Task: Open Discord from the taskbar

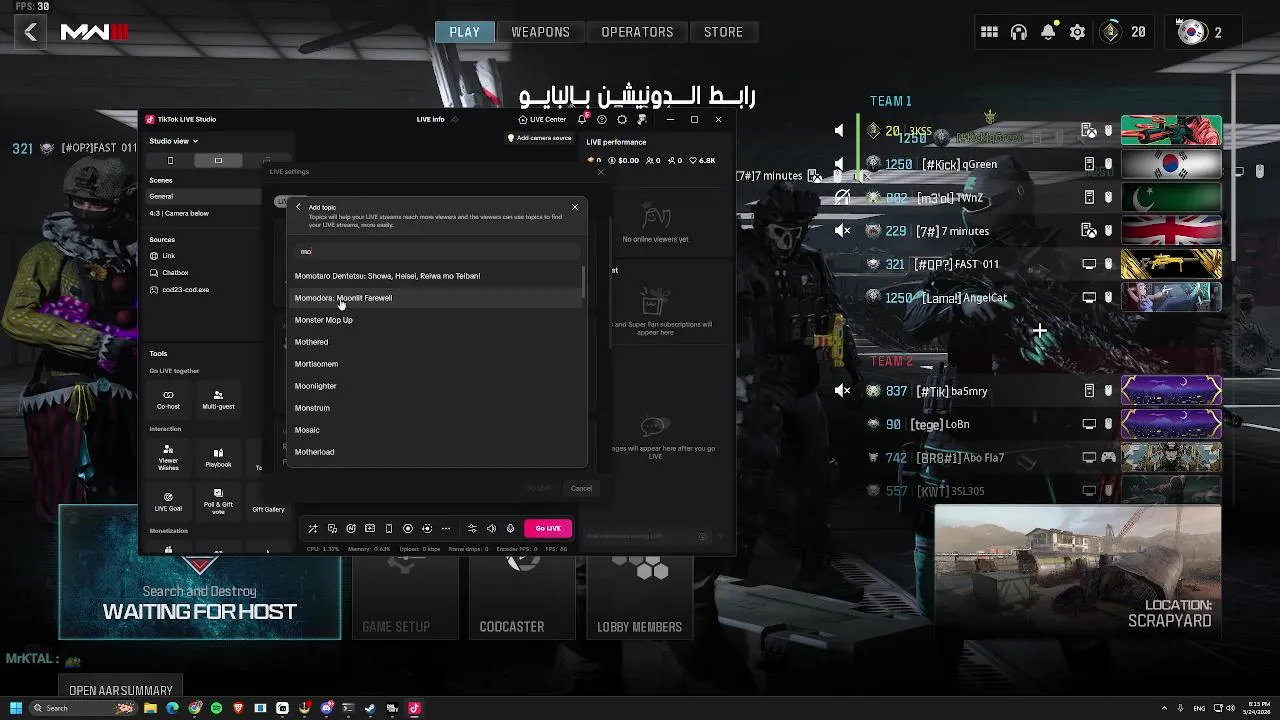Action: pyautogui.click(x=326, y=708)
